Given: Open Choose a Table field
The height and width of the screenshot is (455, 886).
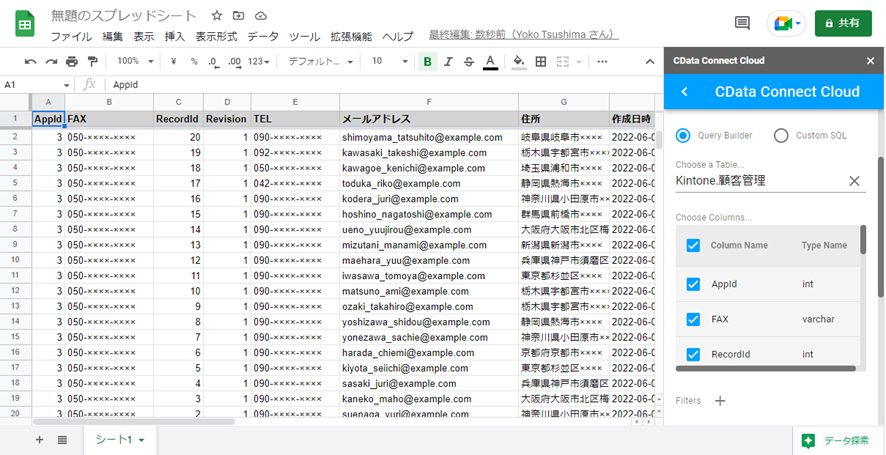Looking at the screenshot, I should tap(760, 181).
